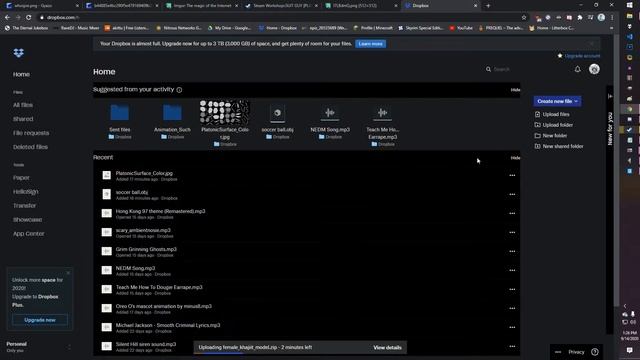The width and height of the screenshot is (640, 360).
Task: Bookmark this page with the star icon
Action: 524,17
